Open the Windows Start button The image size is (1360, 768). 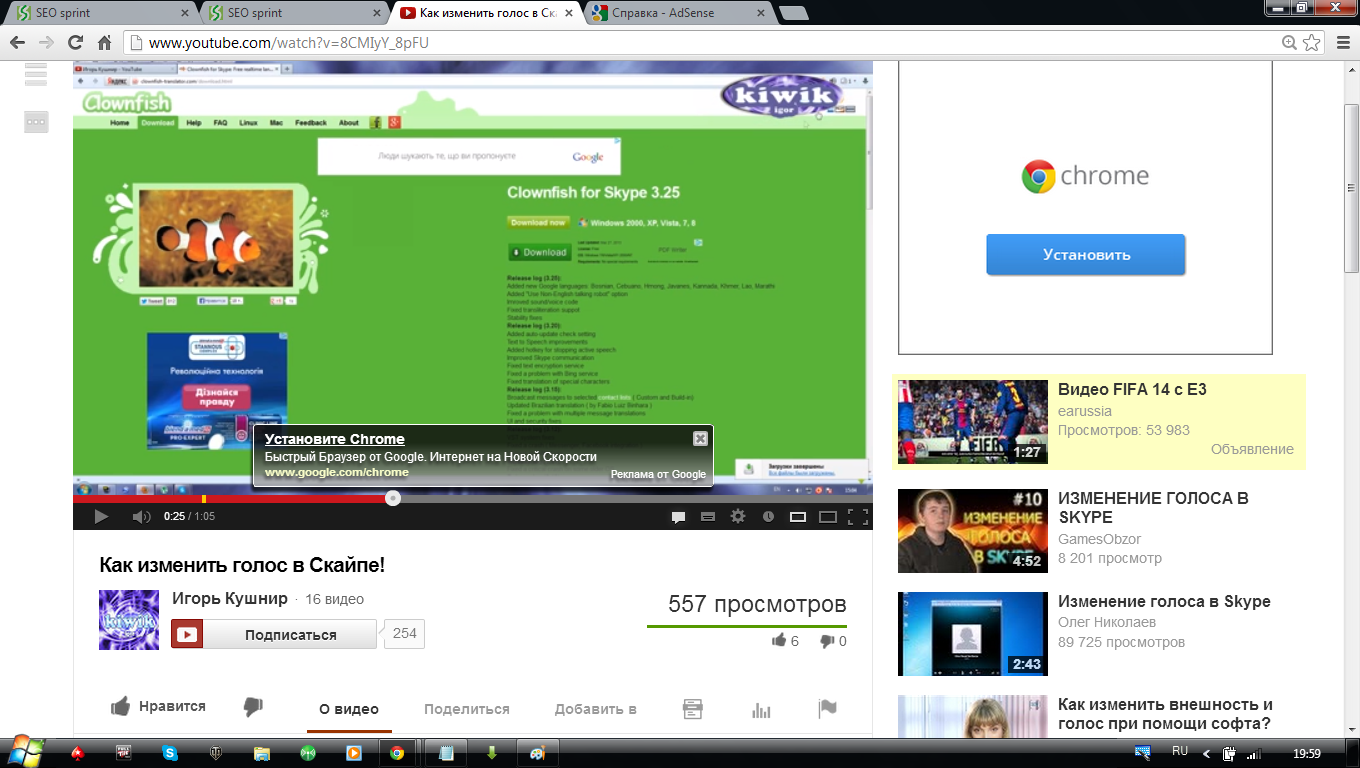pyautogui.click(x=24, y=752)
